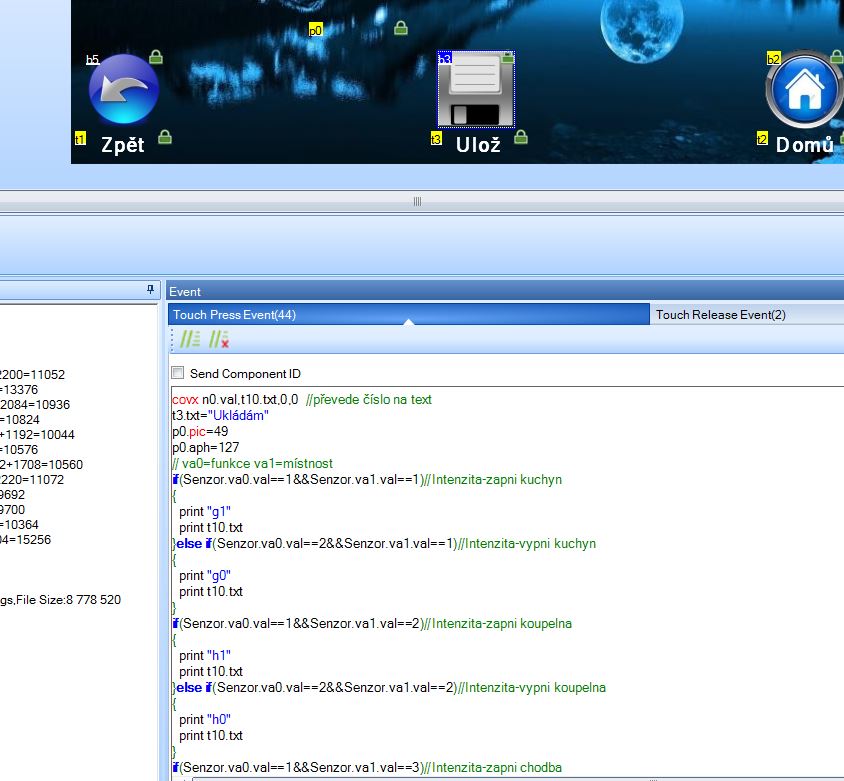Click the uncomment lines icon with red X

point(219,340)
